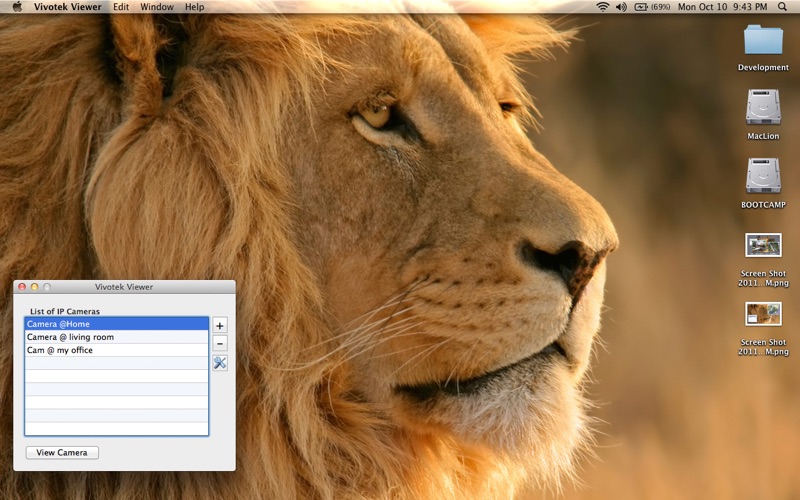Open the Vivotek Viewer application menu
This screenshot has height=500, width=800.
coord(67,7)
